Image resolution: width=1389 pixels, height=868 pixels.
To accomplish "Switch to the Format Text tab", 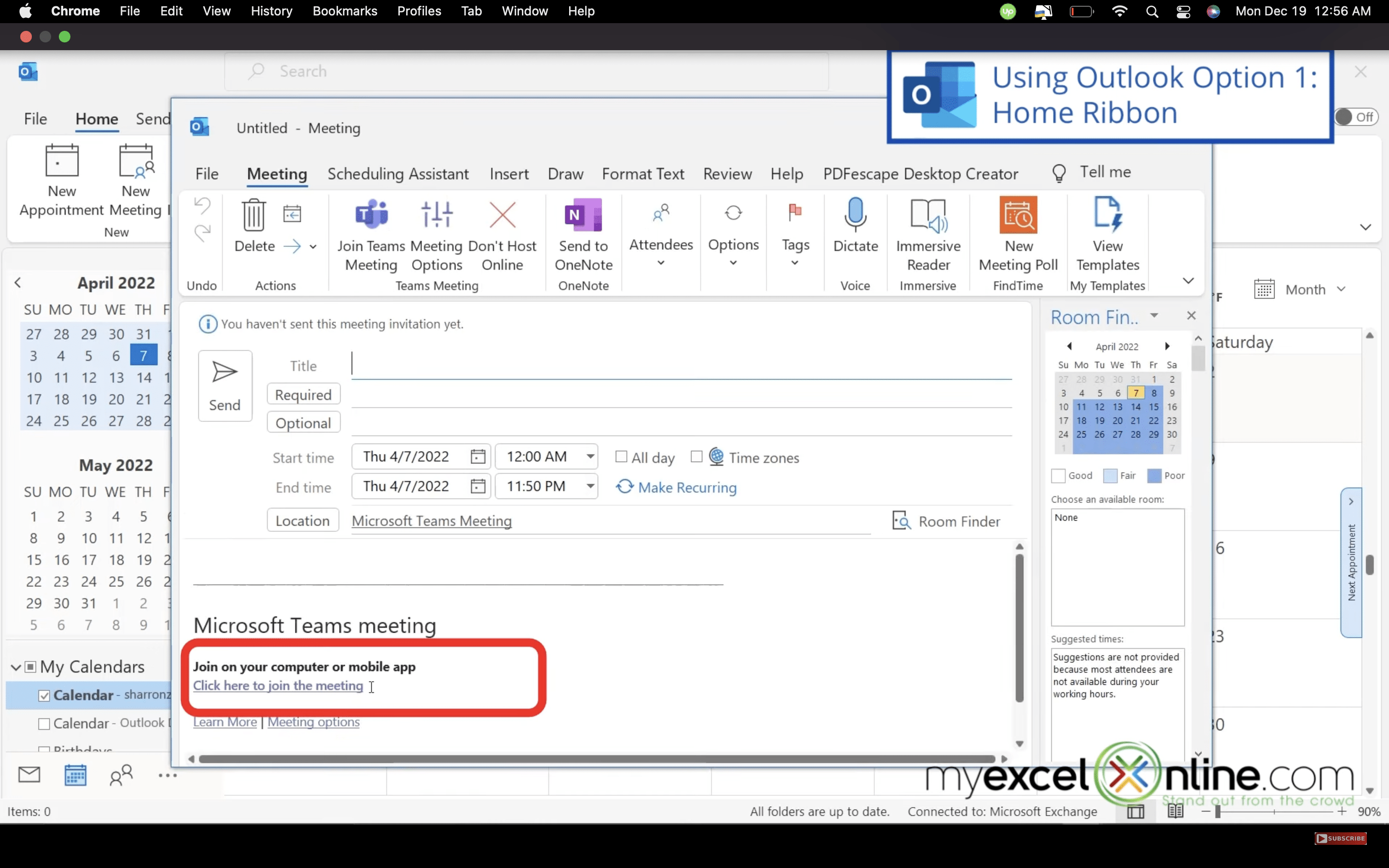I will (643, 174).
